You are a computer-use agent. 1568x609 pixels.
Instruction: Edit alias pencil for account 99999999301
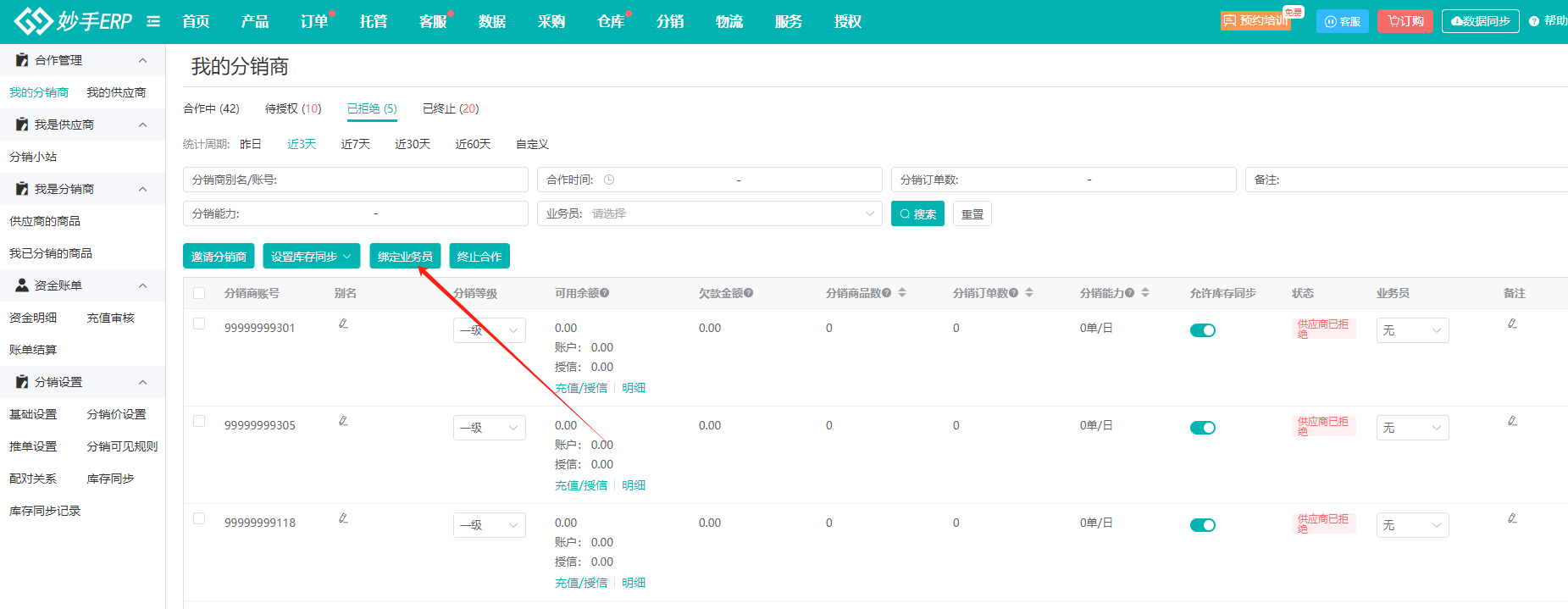click(x=343, y=324)
